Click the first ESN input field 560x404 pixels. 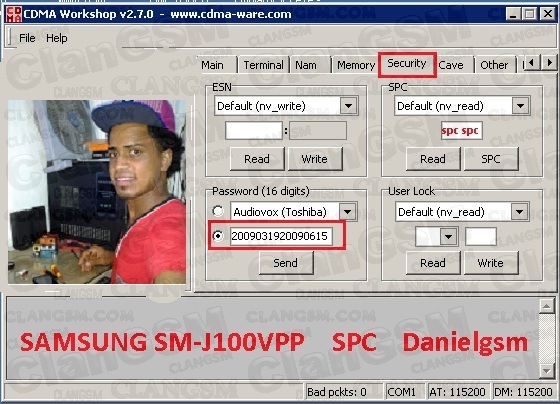(x=254, y=131)
